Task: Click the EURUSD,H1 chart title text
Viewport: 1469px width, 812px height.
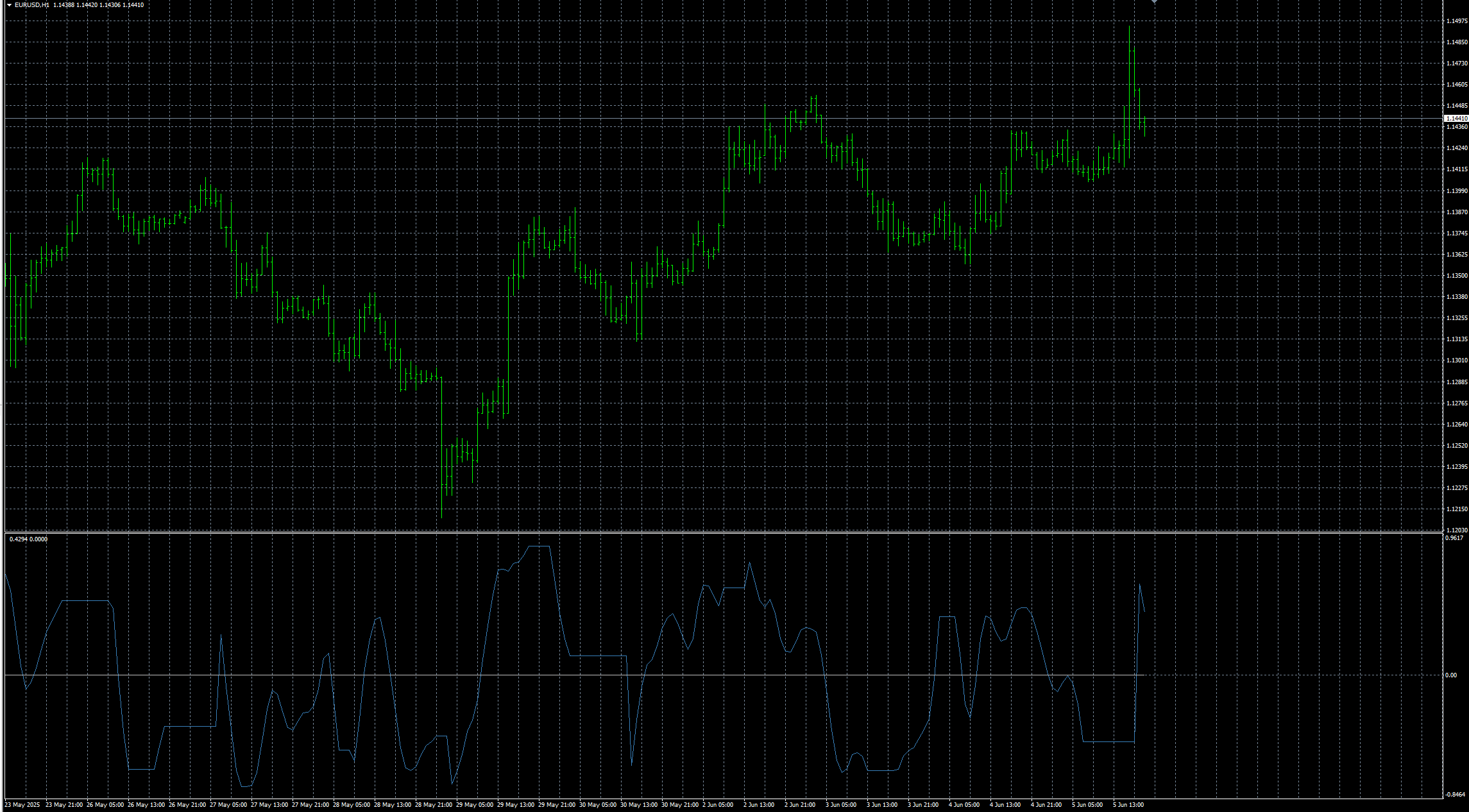Action: coord(32,5)
